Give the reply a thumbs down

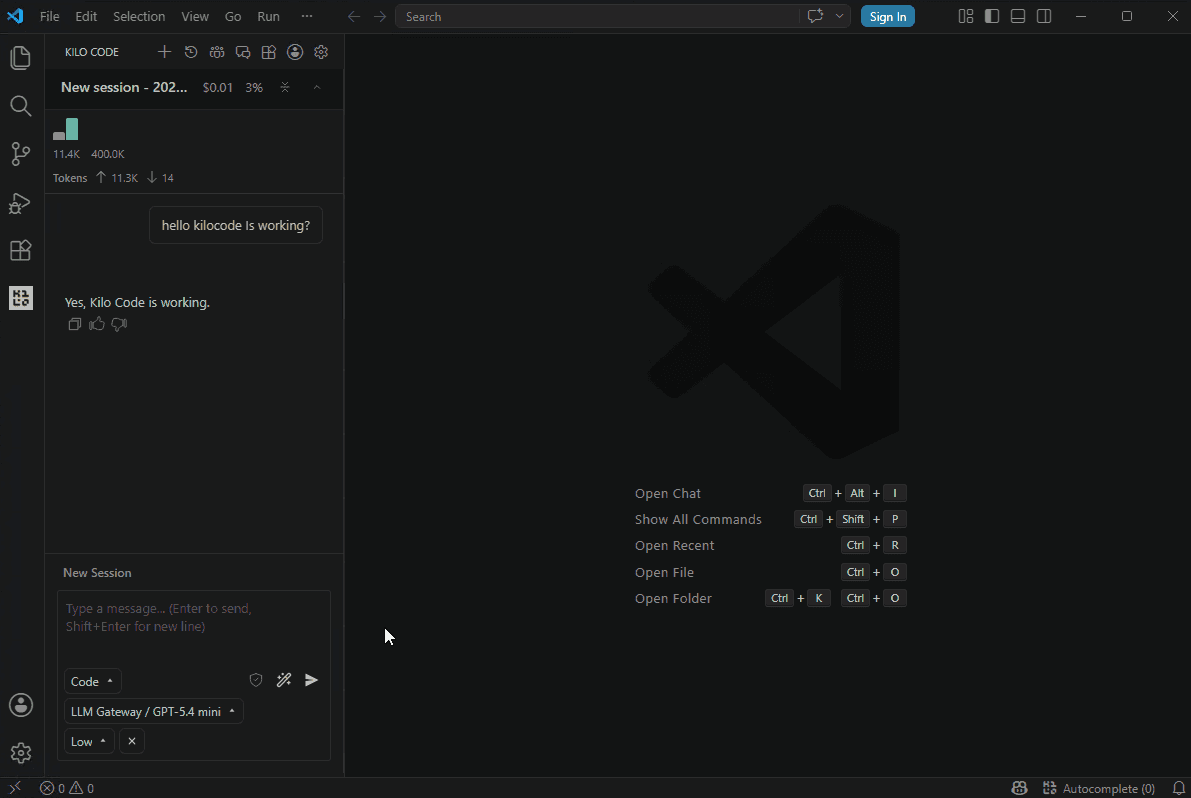click(x=119, y=324)
